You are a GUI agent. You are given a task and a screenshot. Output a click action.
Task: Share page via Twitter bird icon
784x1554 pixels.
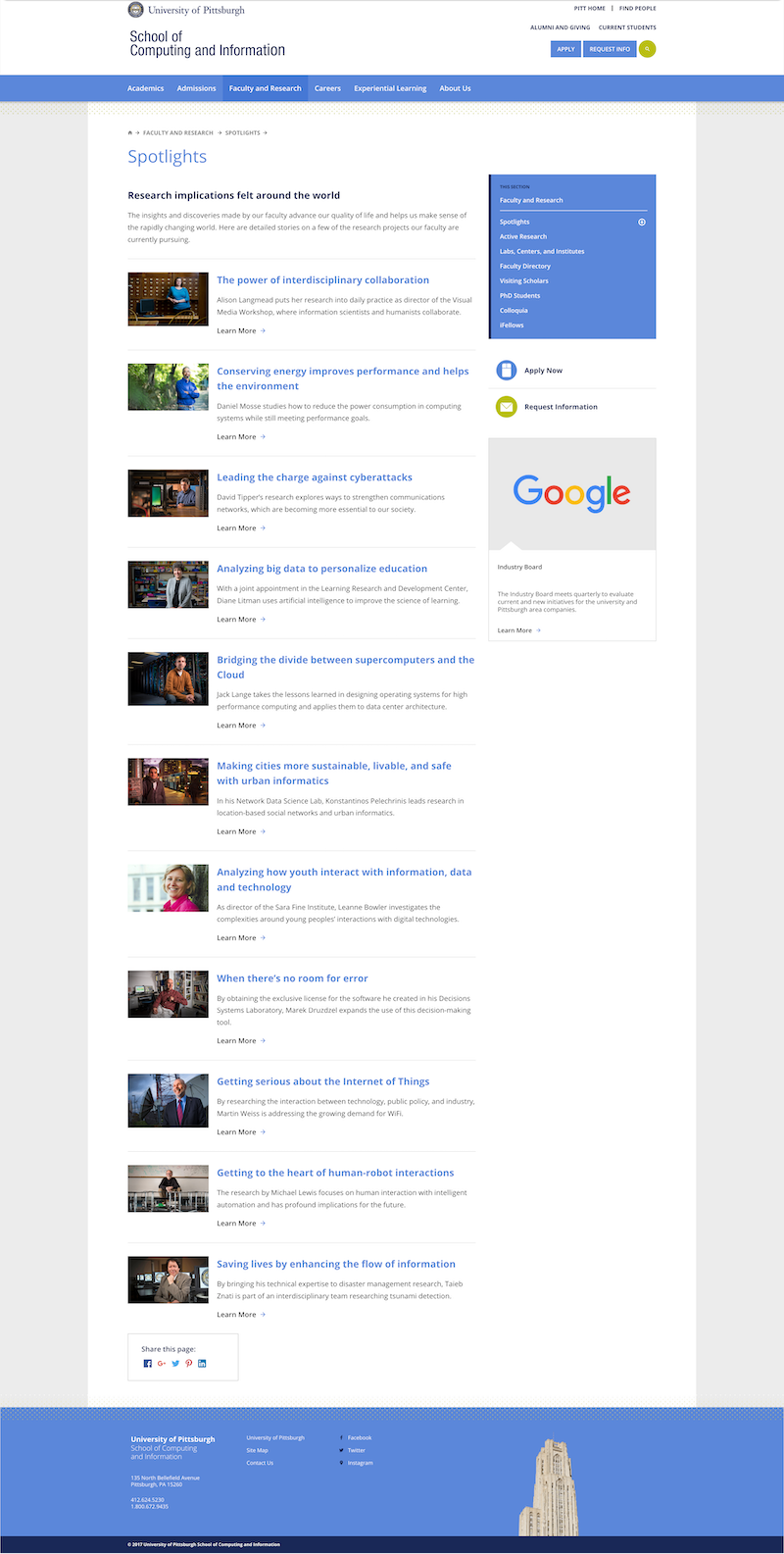pyautogui.click(x=175, y=1364)
